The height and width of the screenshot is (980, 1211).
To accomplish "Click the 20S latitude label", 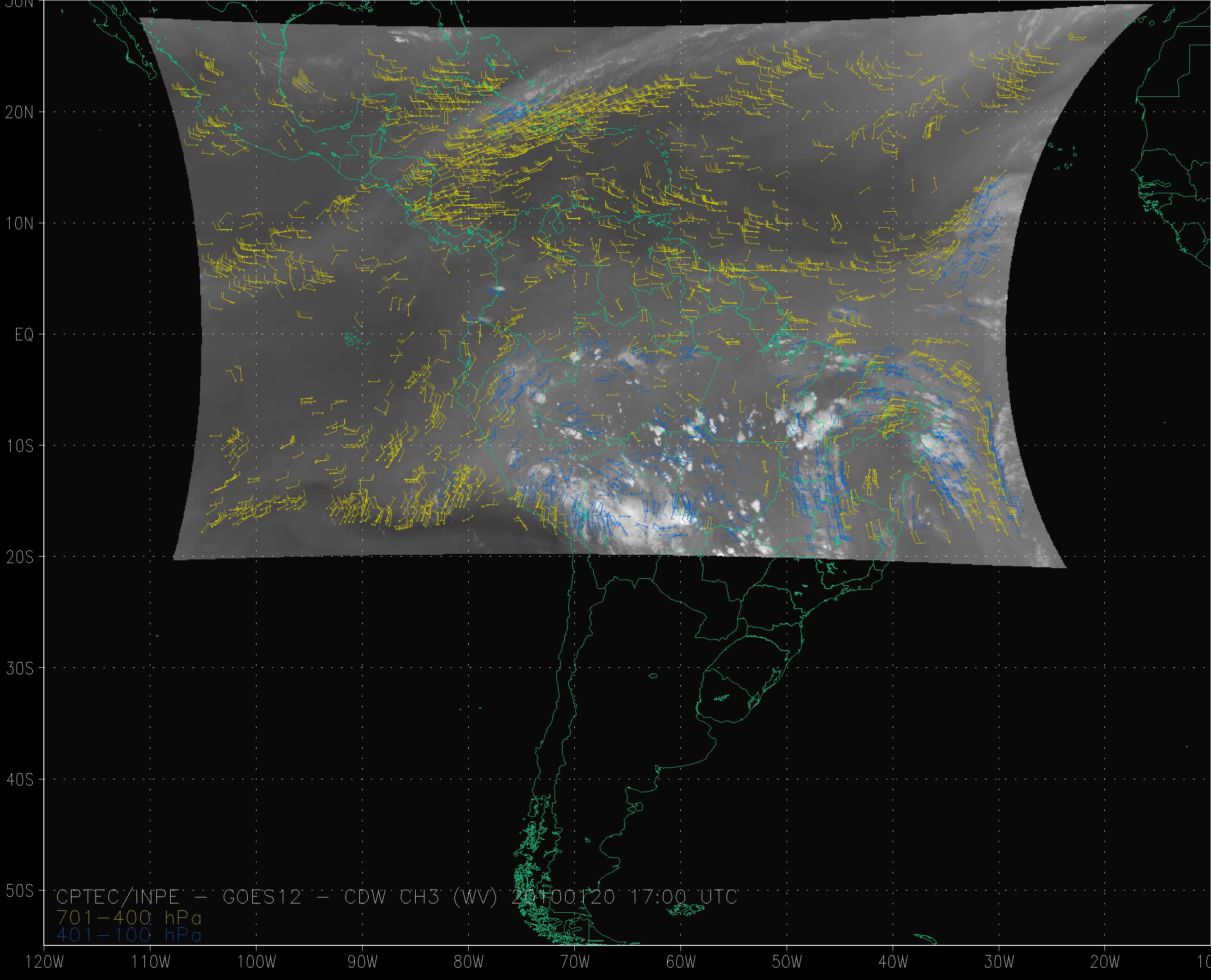I will click(19, 557).
